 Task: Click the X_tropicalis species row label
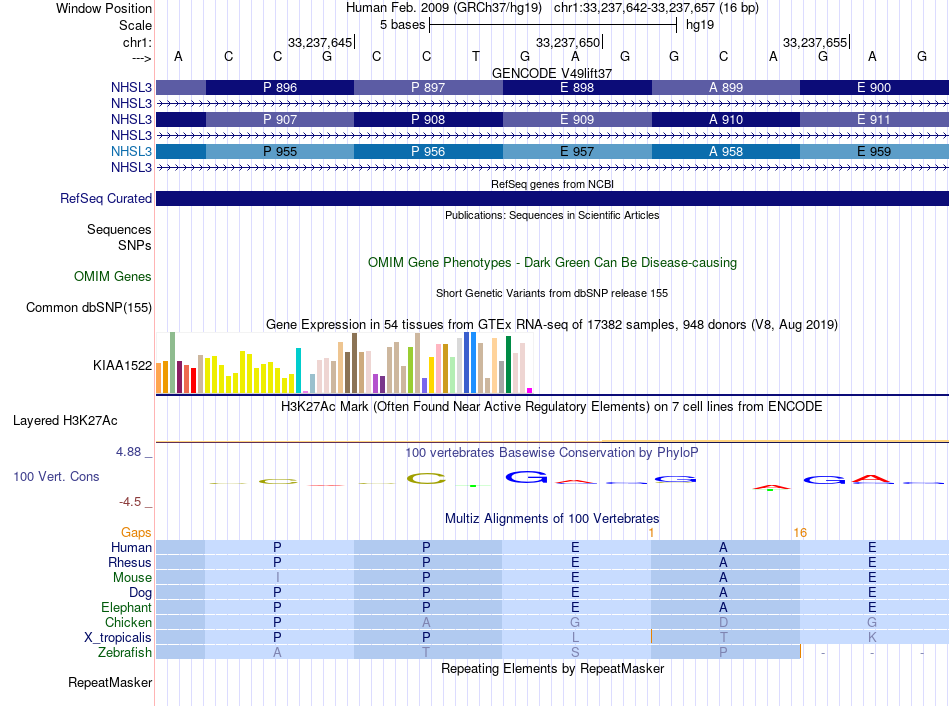pyautogui.click(x=118, y=638)
